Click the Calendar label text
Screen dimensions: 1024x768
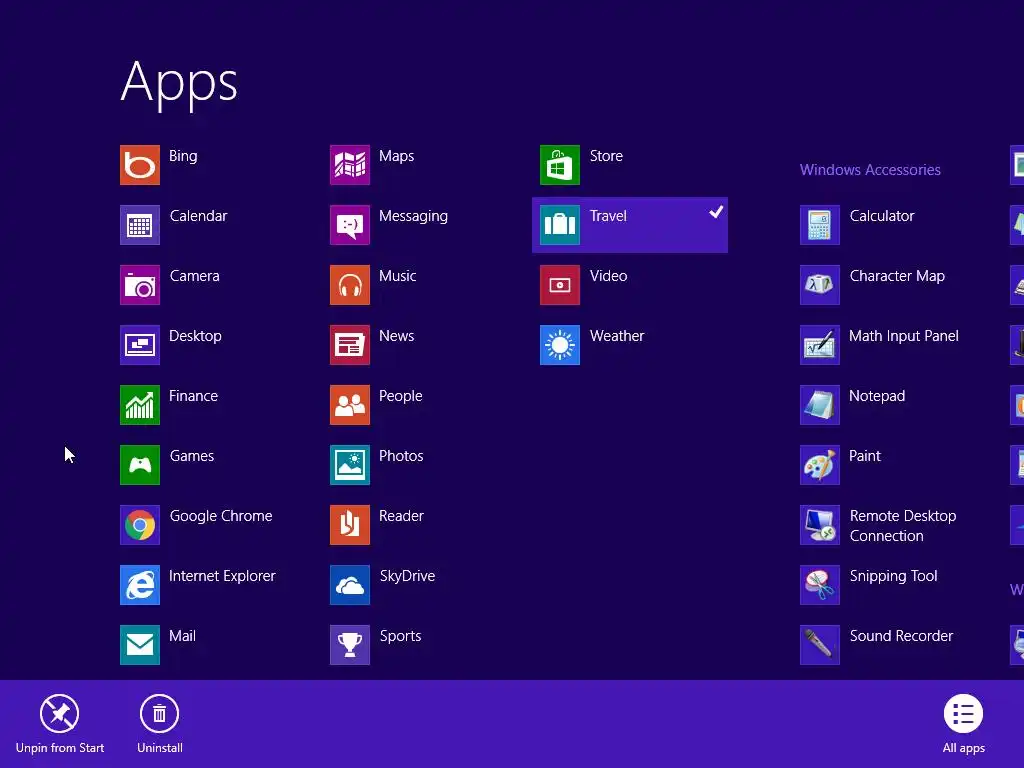pyautogui.click(x=199, y=216)
